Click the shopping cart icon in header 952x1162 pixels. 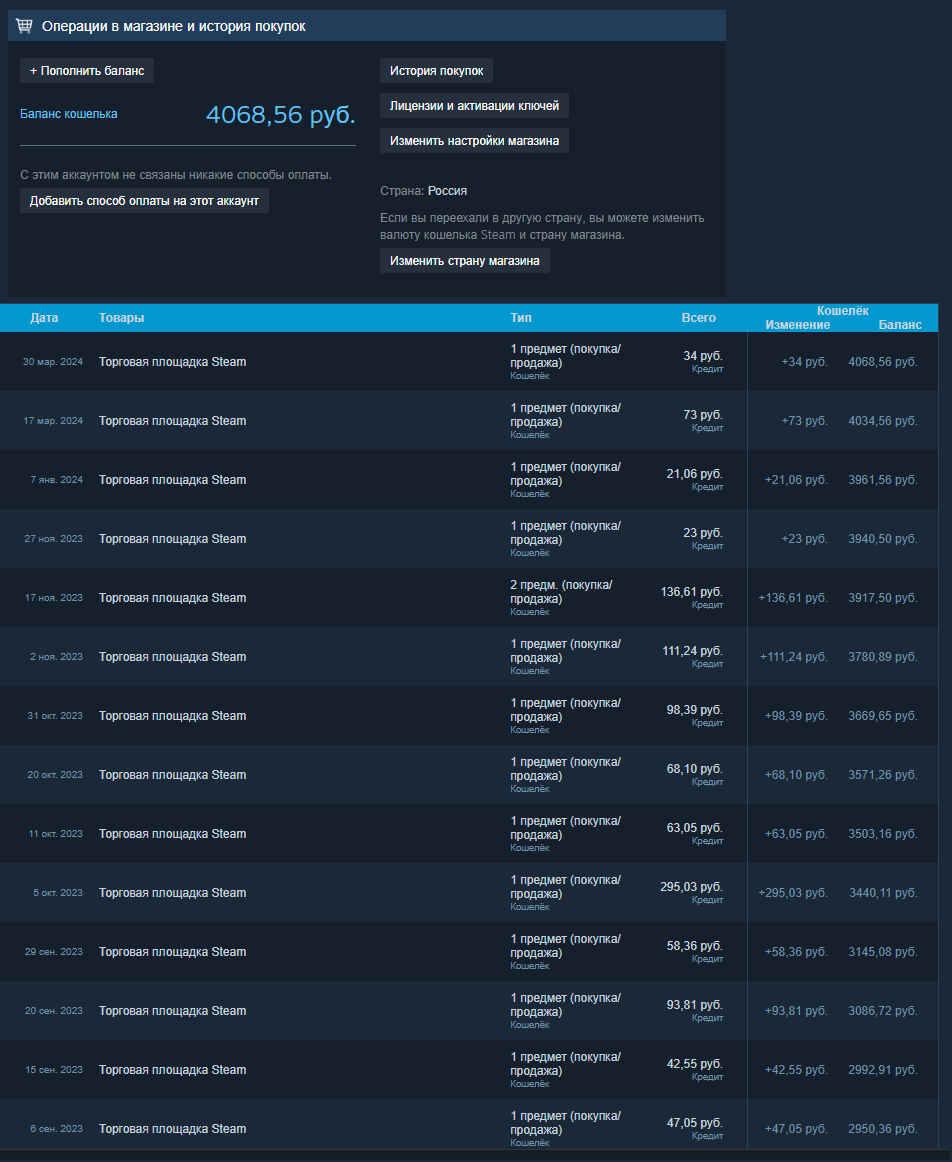[x=24, y=26]
